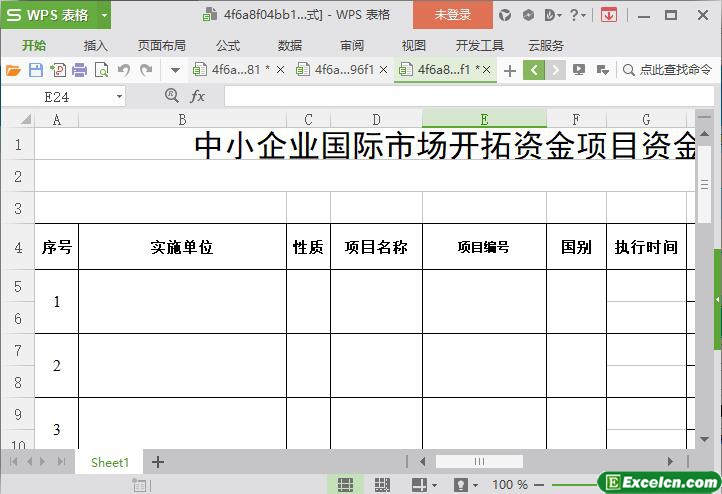722x494 pixels.
Task: Switch to the 公式 ribbon tab
Action: pyautogui.click(x=228, y=45)
